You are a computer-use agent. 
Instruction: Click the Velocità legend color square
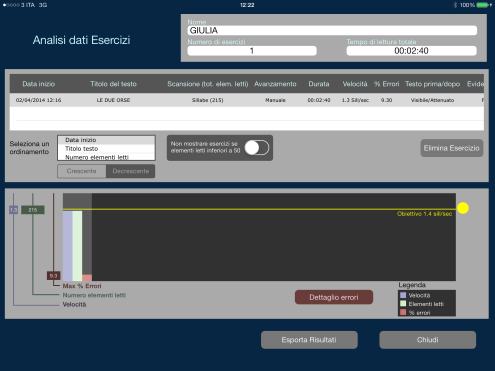(x=403, y=295)
